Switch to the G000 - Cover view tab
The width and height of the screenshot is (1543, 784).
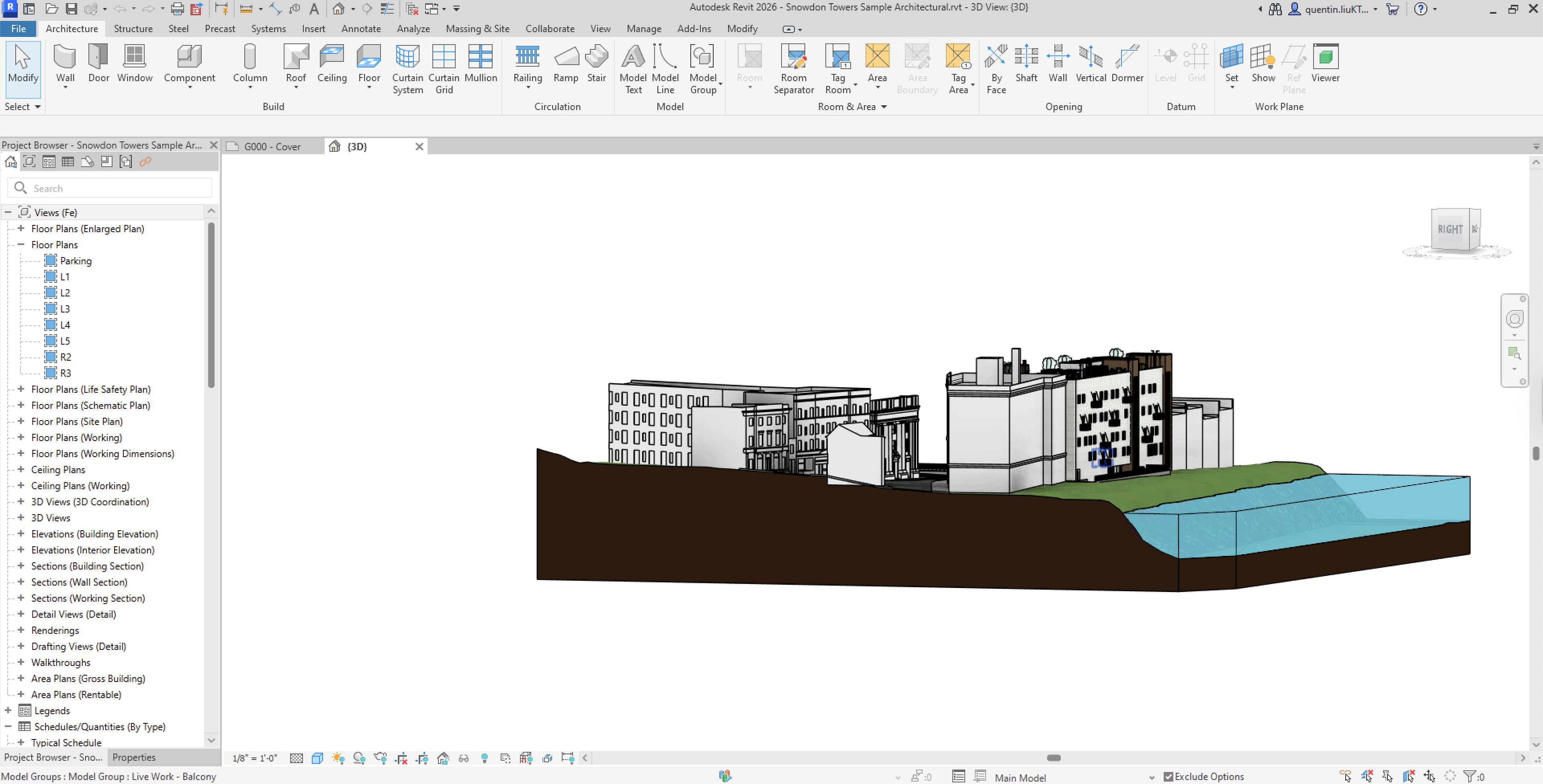coord(272,147)
